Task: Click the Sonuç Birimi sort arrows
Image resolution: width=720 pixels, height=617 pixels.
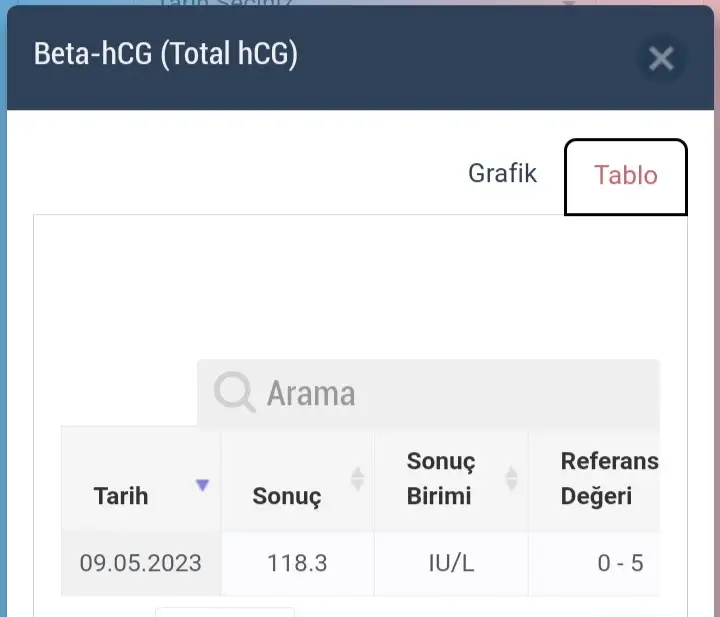Action: point(511,479)
